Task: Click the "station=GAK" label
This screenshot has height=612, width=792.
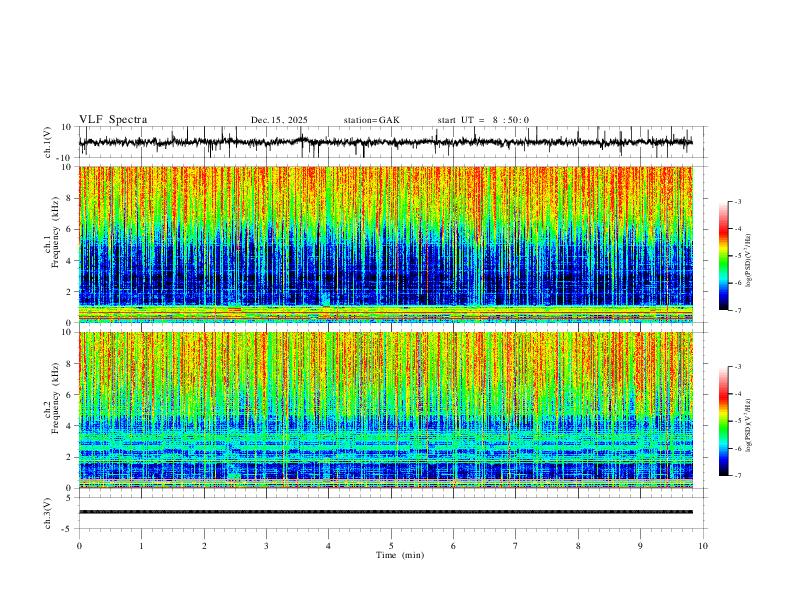Action: (x=372, y=120)
